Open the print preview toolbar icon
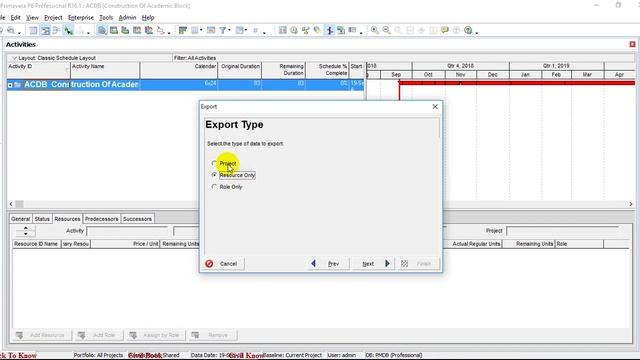 tap(11, 30)
